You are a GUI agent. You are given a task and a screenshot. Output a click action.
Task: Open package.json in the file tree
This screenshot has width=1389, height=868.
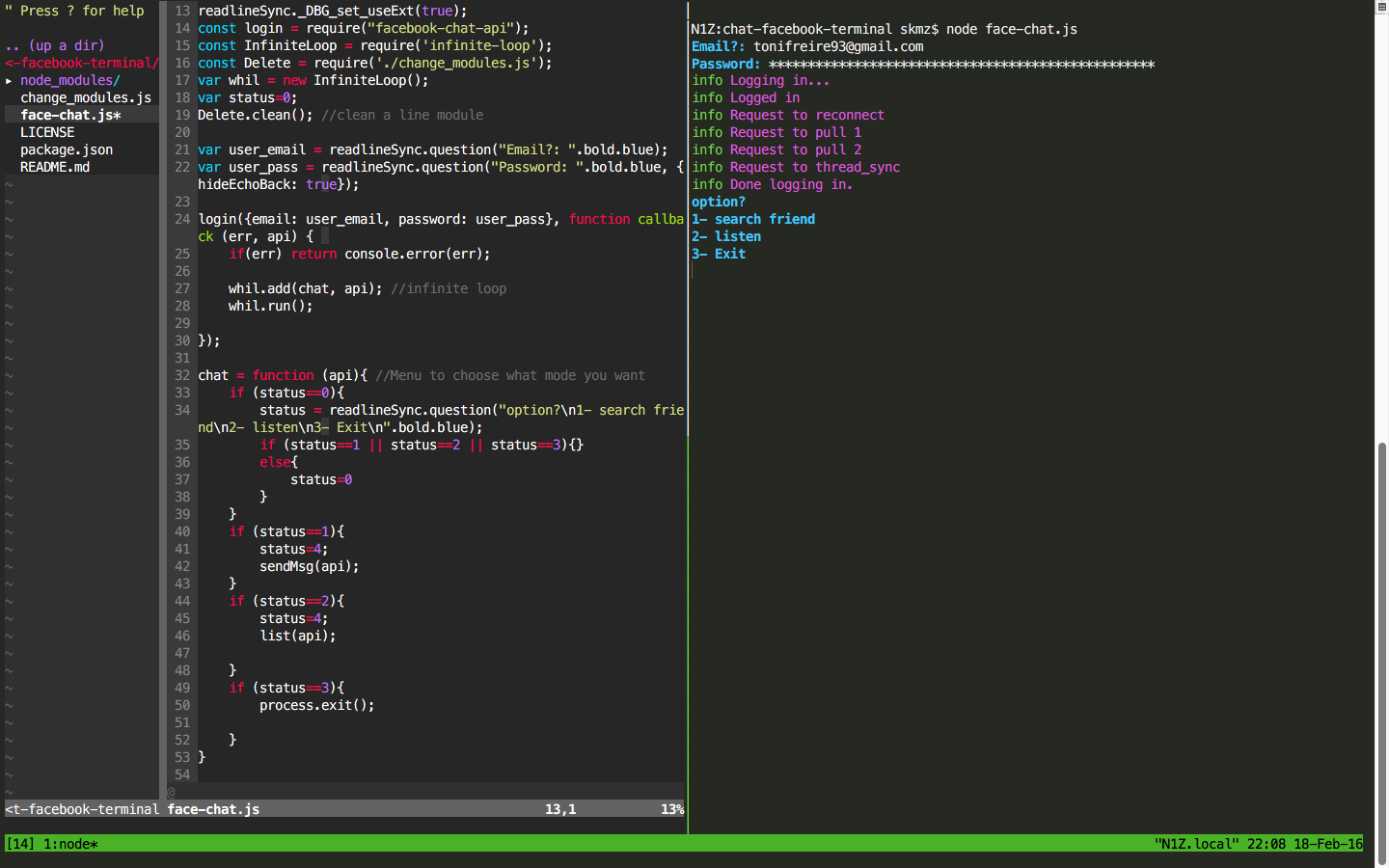tap(67, 149)
